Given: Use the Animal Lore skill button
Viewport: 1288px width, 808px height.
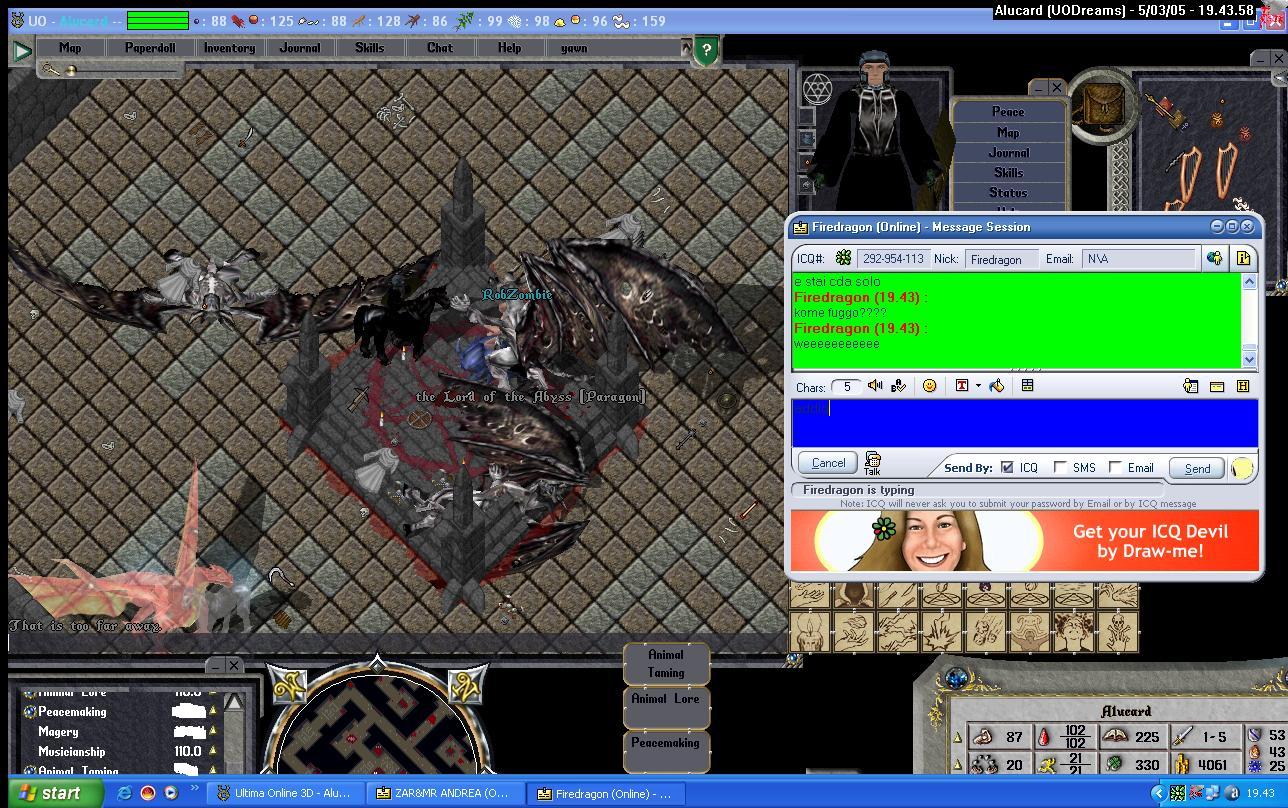Looking at the screenshot, I should (x=666, y=706).
